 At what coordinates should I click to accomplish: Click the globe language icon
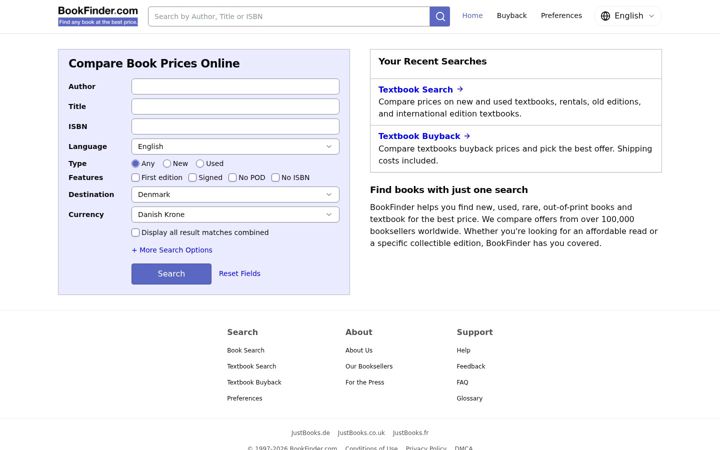pyautogui.click(x=605, y=16)
